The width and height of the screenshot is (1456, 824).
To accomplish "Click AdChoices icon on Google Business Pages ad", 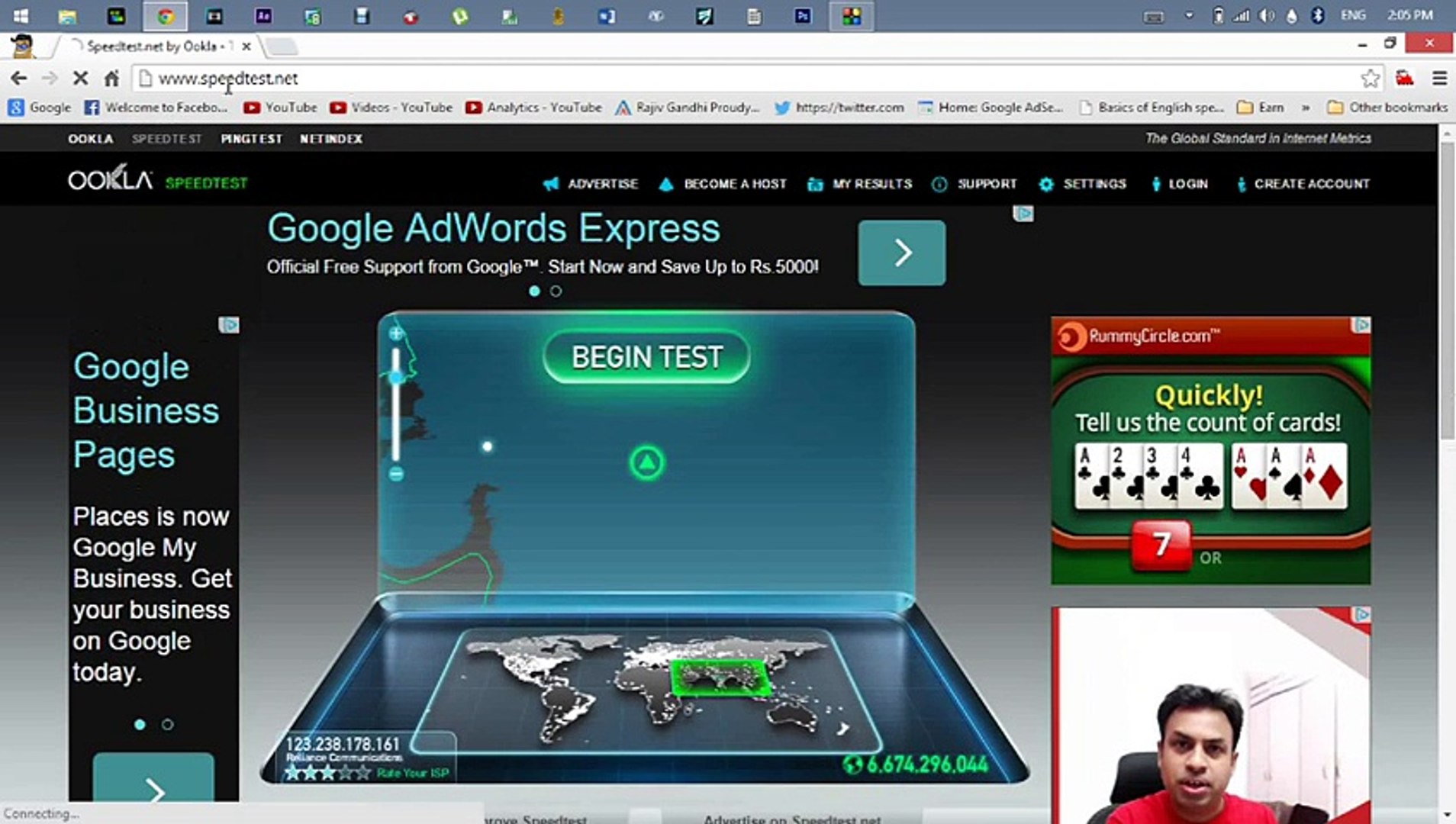I will [x=229, y=325].
